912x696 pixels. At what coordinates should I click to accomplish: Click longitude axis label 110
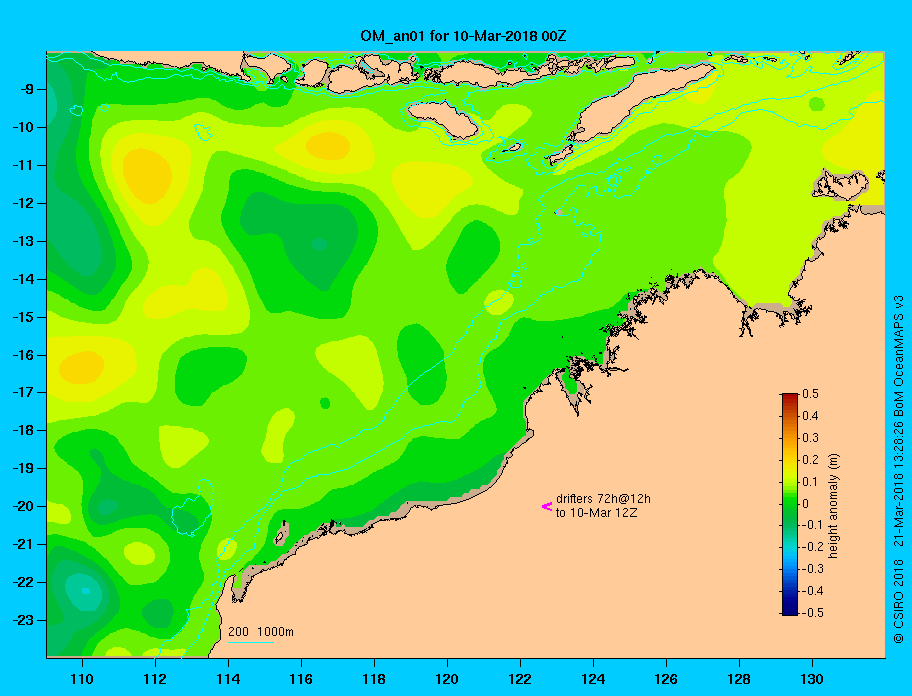(x=82, y=679)
